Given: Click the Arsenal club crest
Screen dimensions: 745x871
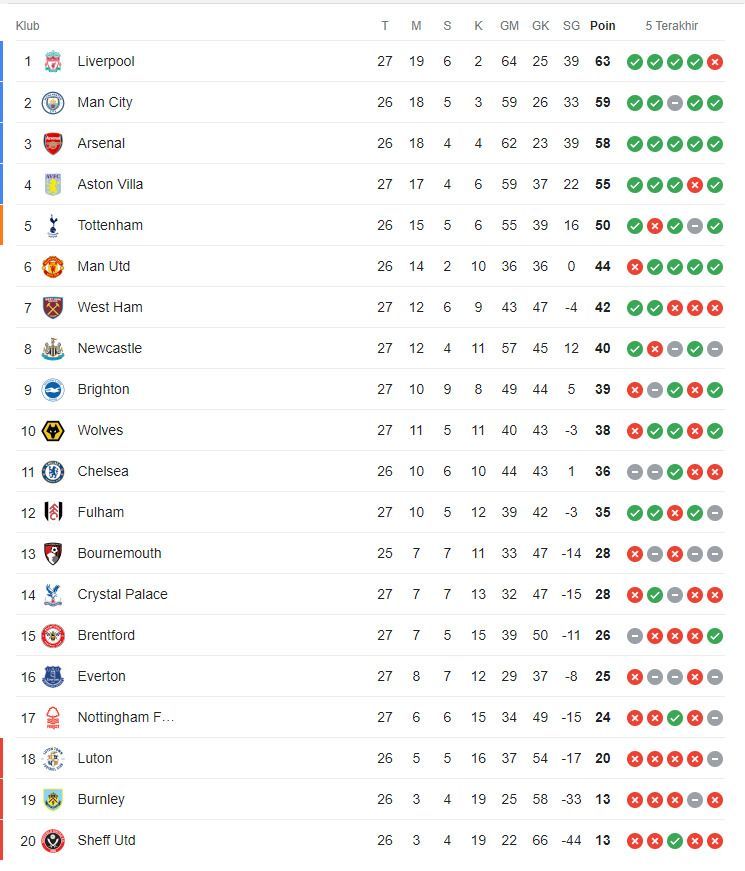Looking at the screenshot, I should point(53,144).
